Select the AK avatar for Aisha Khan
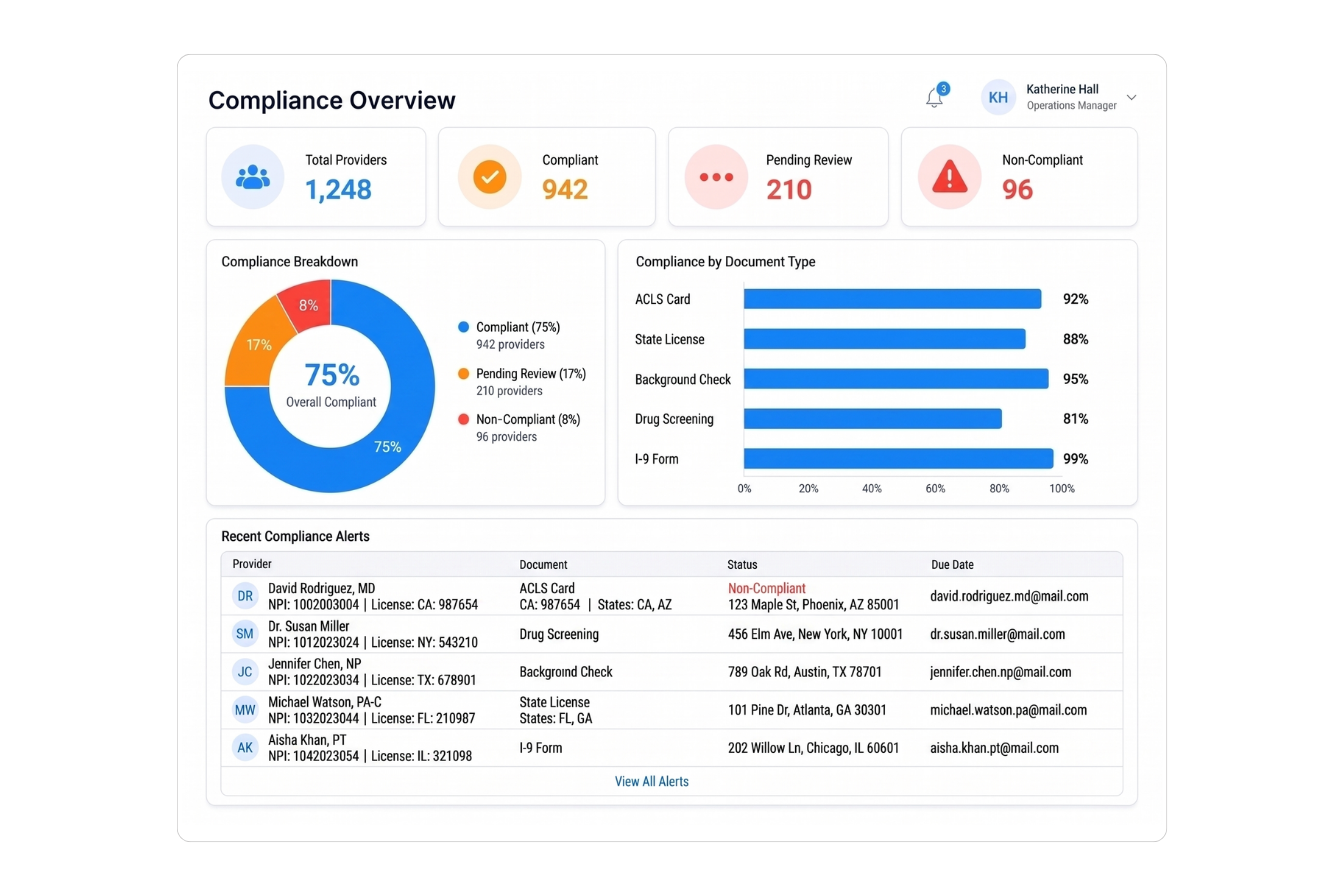The height and width of the screenshot is (896, 1344). (x=245, y=747)
